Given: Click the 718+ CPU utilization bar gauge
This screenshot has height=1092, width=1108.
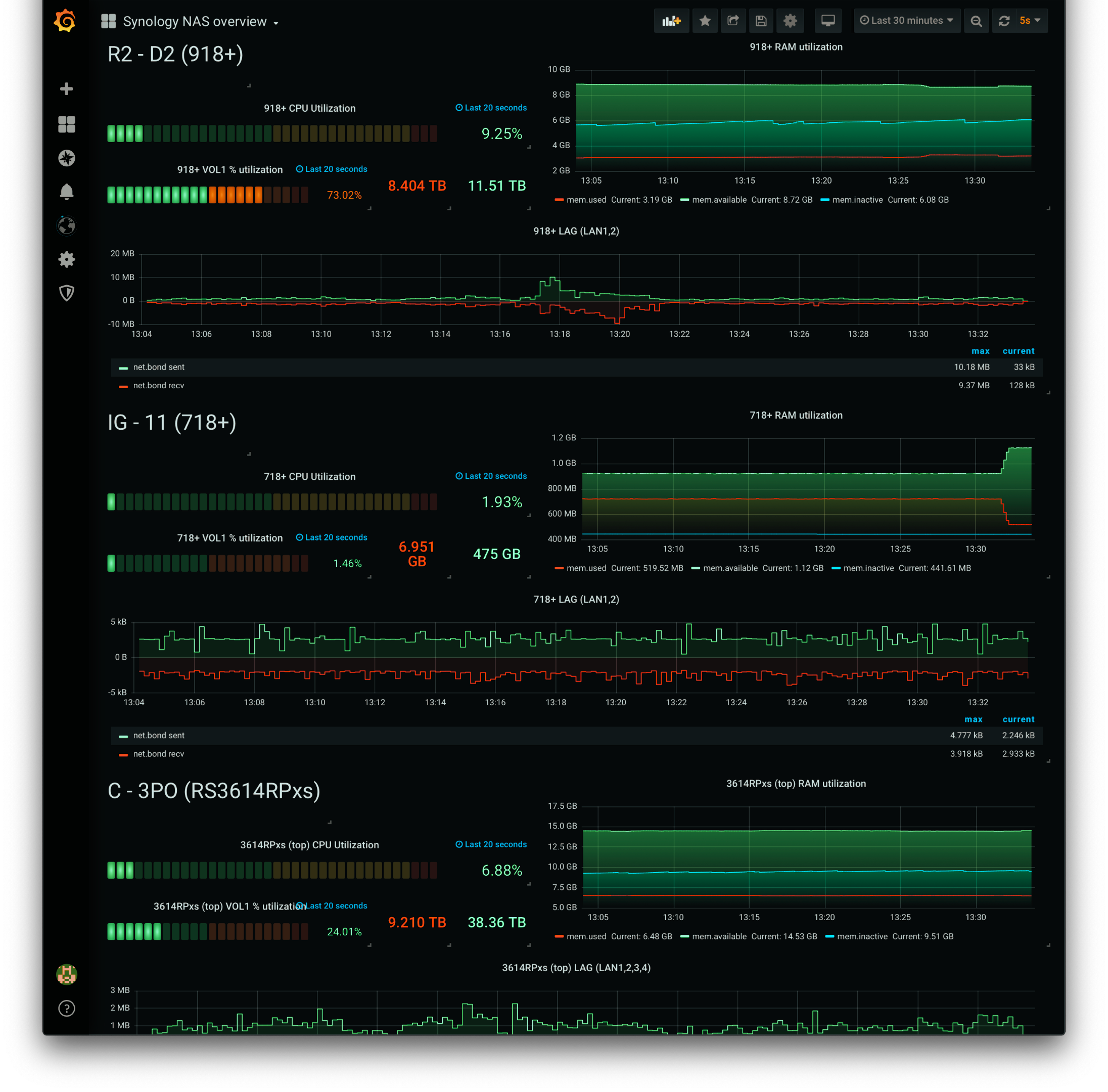Looking at the screenshot, I should pyautogui.click(x=272, y=502).
